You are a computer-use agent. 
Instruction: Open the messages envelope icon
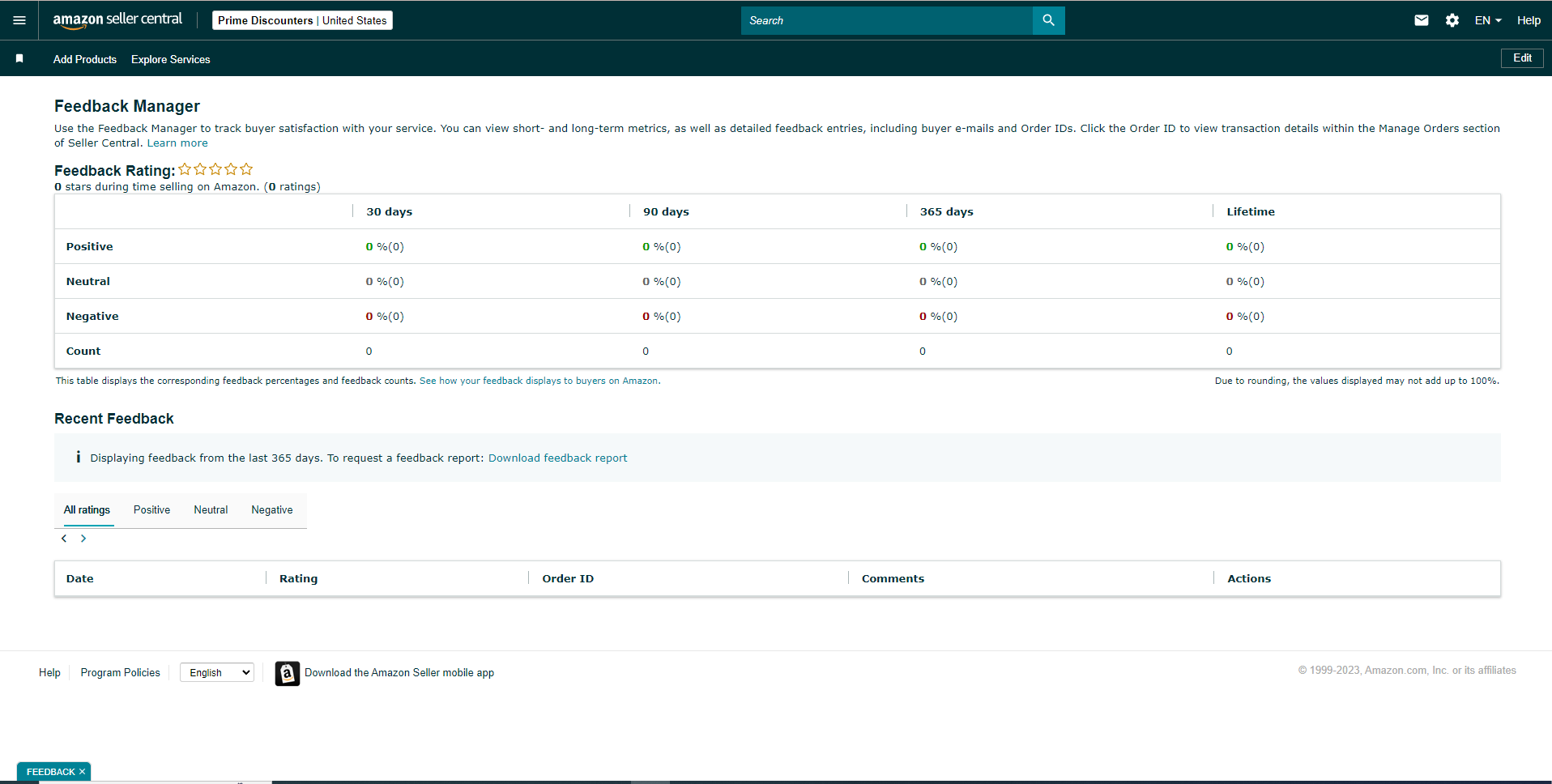pyautogui.click(x=1422, y=20)
